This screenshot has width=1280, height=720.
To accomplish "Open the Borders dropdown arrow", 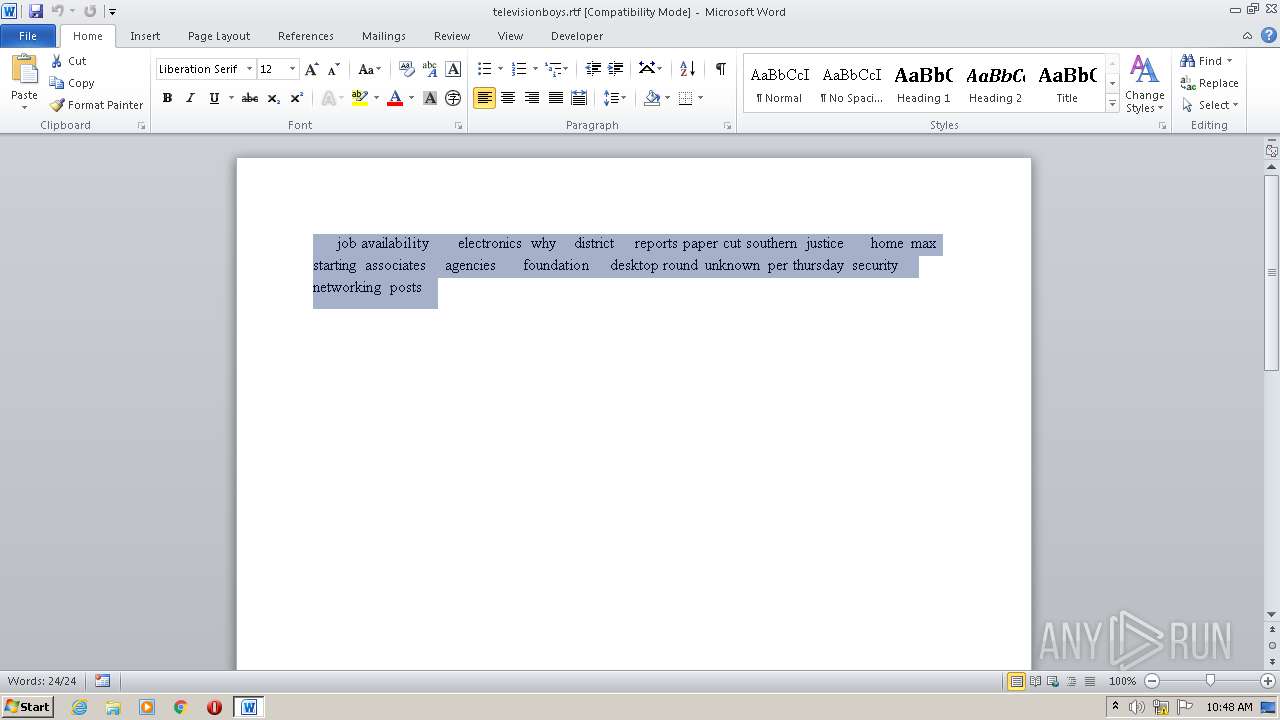I will pos(700,98).
